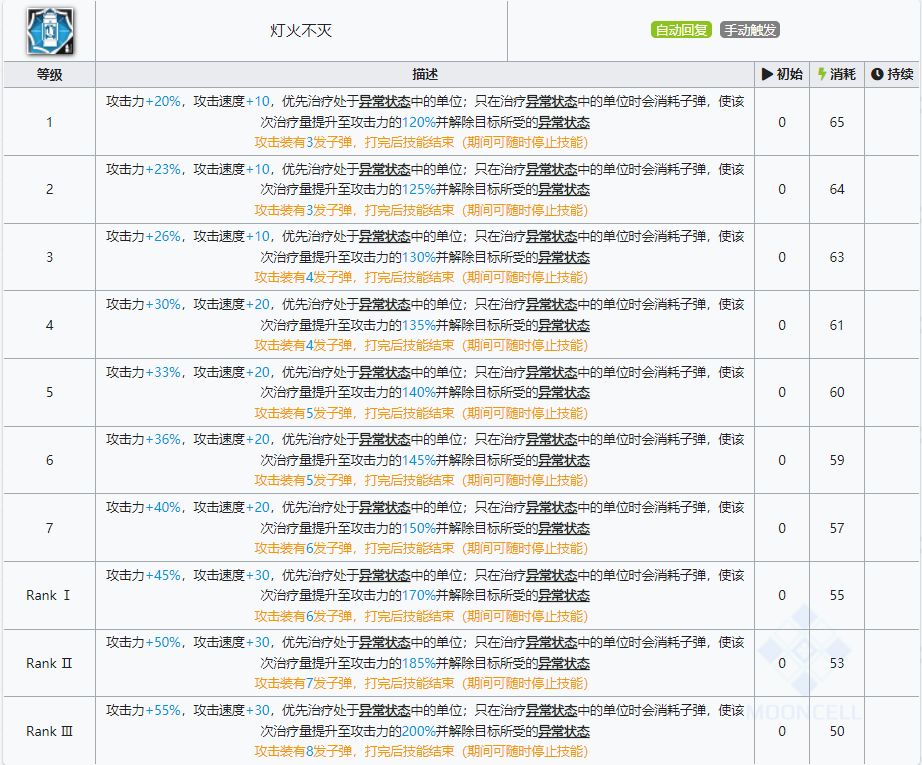This screenshot has width=922, height=765.
Task: Click the 200% healing value in Rank Ⅲ
Action: (x=418, y=731)
